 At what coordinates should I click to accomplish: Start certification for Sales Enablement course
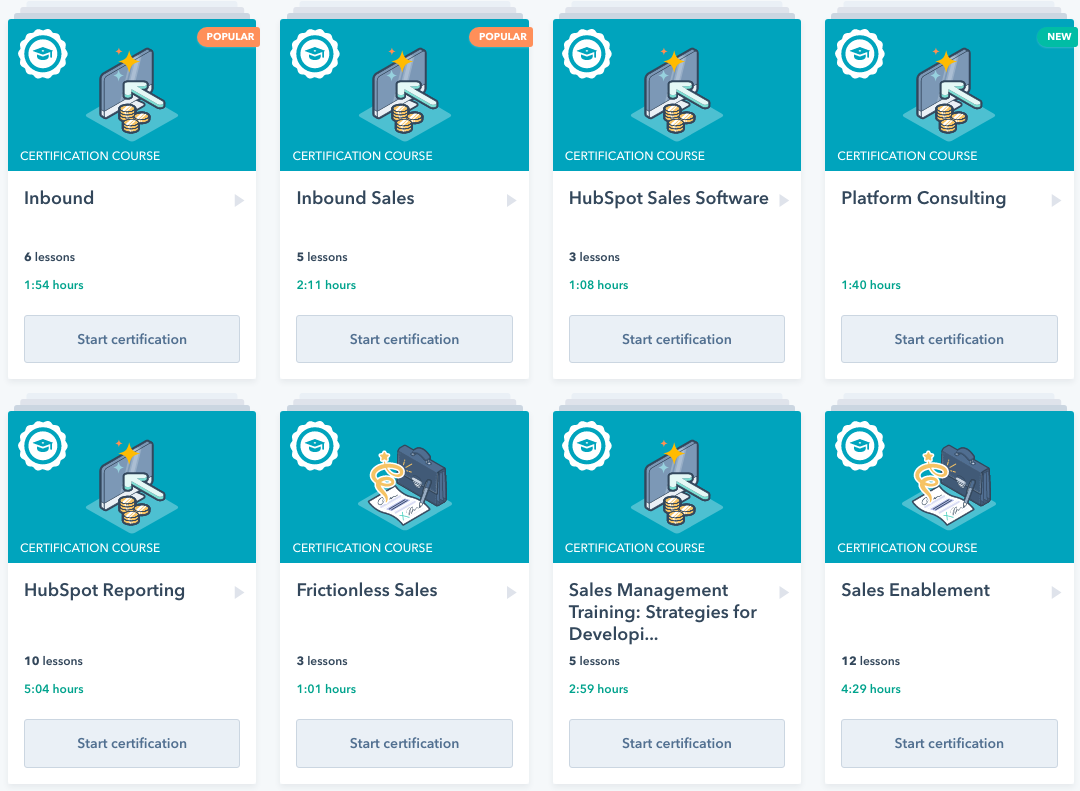[x=949, y=743]
